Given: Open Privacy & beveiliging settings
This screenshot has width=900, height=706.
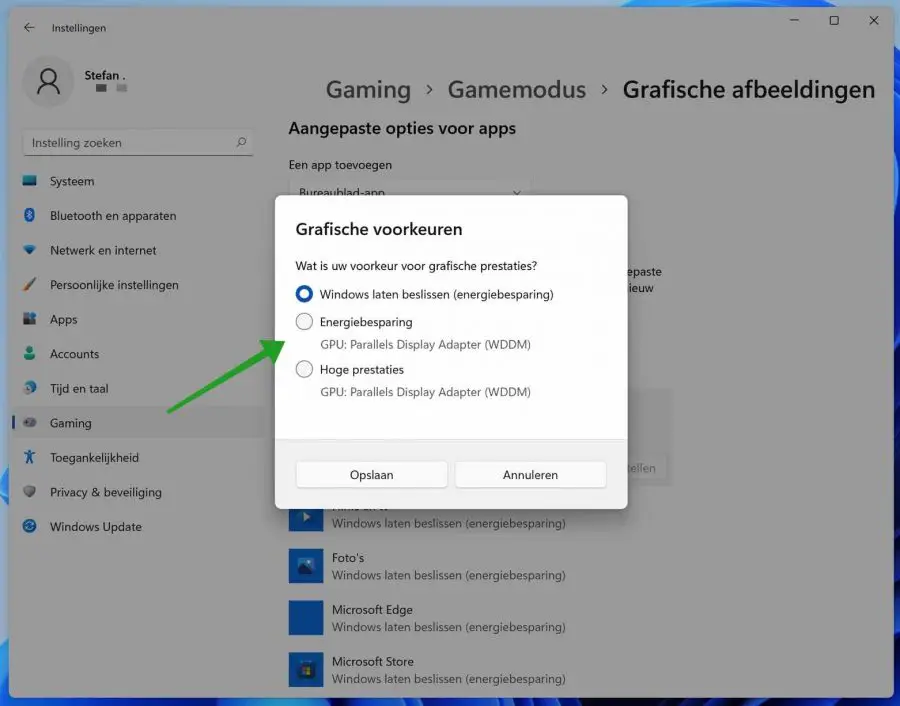Looking at the screenshot, I should [138, 491].
